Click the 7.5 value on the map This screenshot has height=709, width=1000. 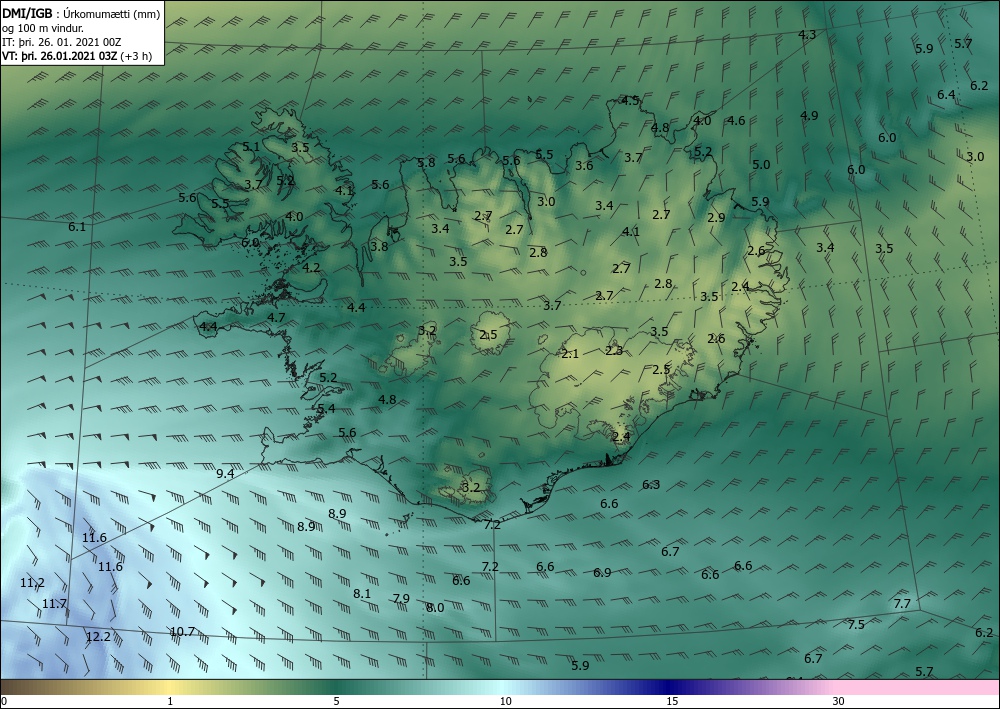click(856, 624)
